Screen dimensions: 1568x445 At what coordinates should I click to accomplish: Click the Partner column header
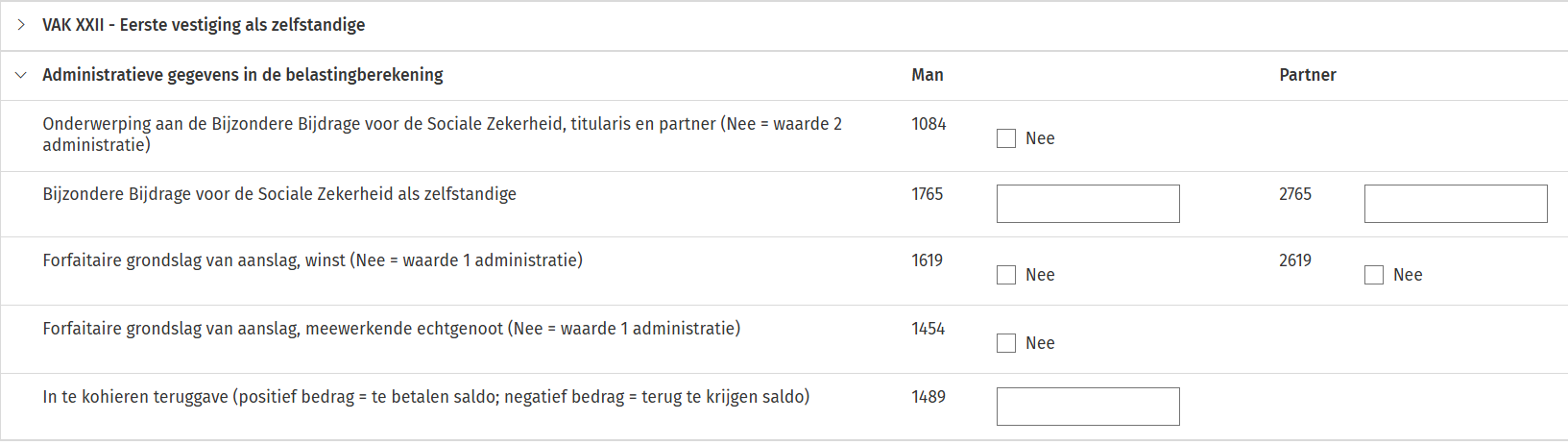[x=1308, y=75]
